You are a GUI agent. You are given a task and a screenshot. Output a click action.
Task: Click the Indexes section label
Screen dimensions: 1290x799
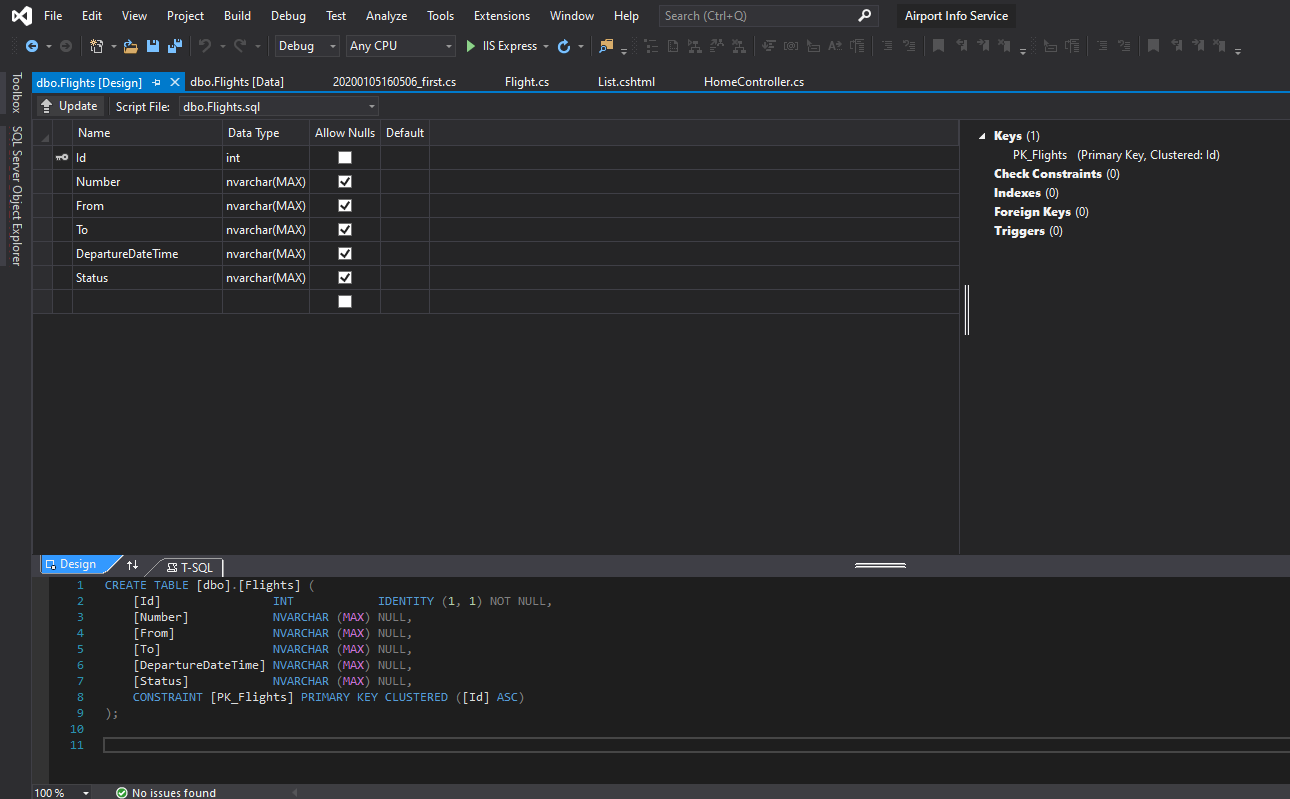(1017, 193)
